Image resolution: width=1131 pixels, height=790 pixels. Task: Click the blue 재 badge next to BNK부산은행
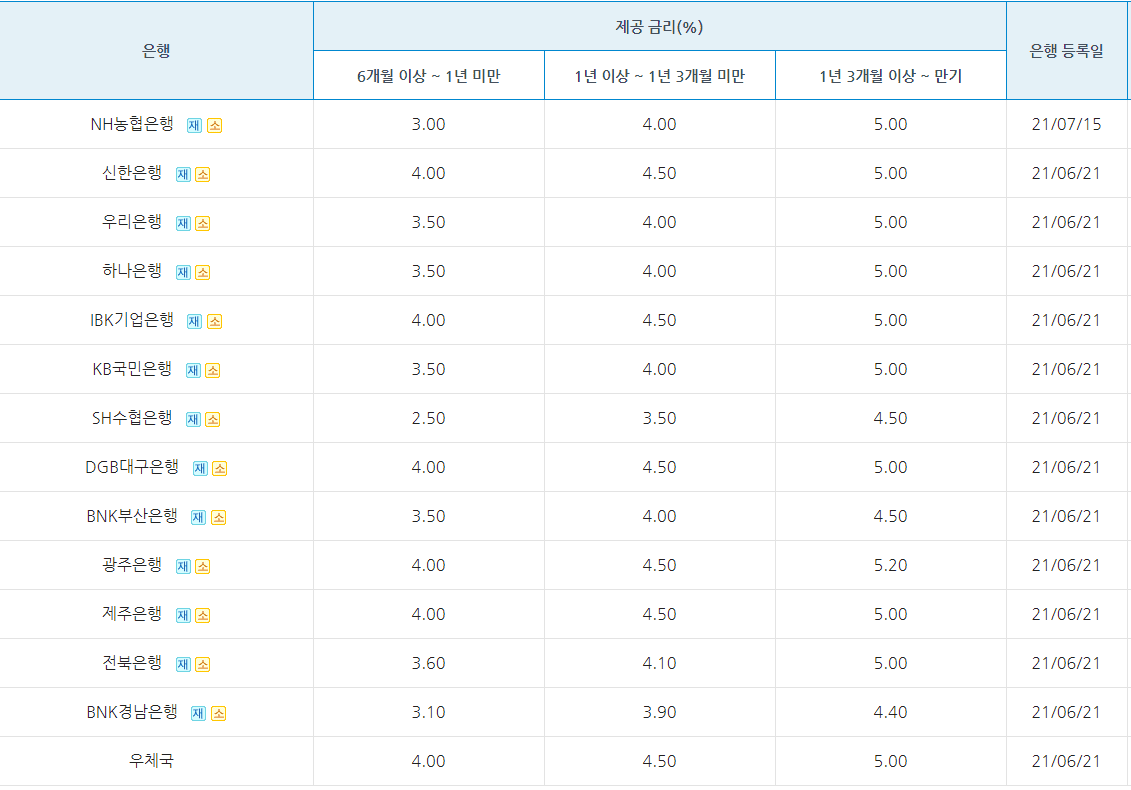tap(198, 518)
